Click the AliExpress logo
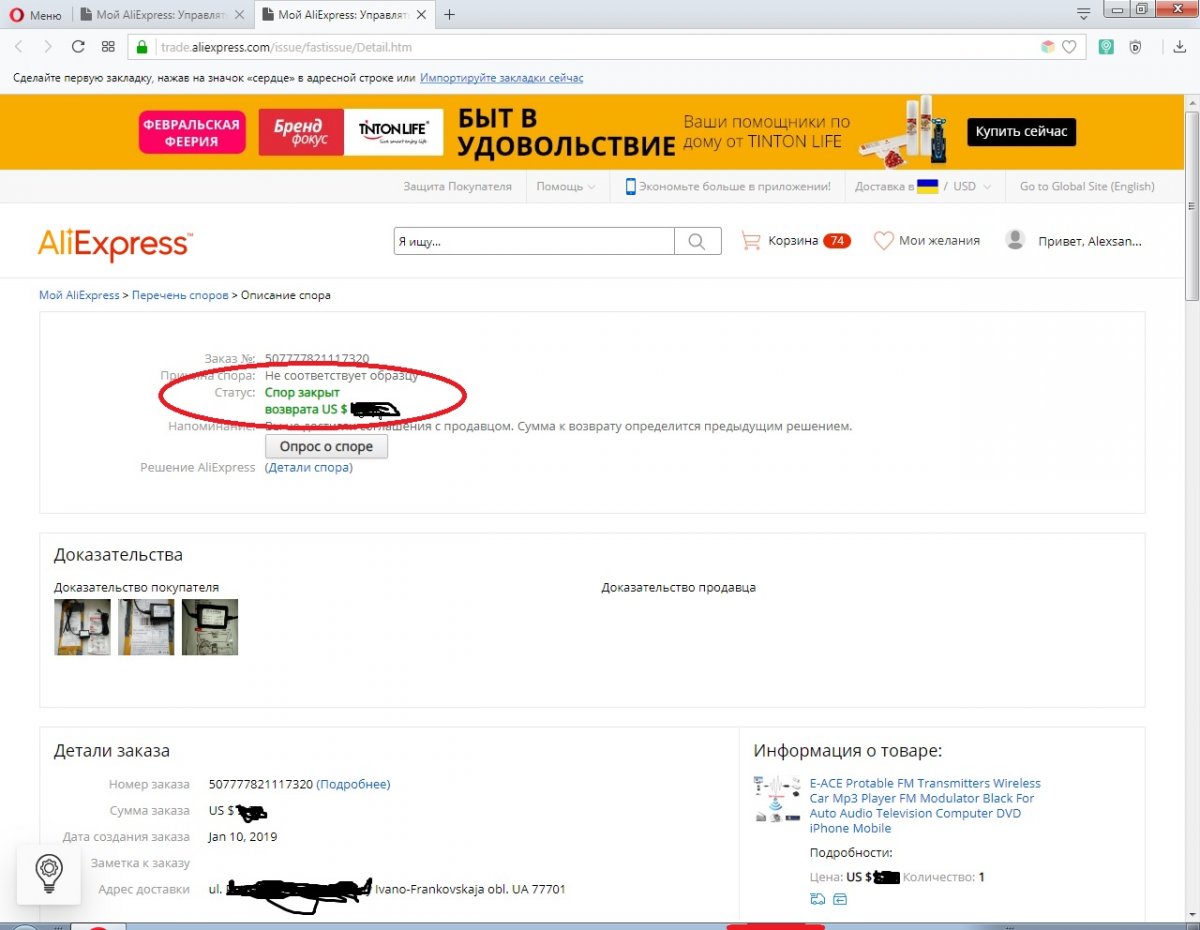Viewport: 1200px width, 930px height. [x=115, y=243]
